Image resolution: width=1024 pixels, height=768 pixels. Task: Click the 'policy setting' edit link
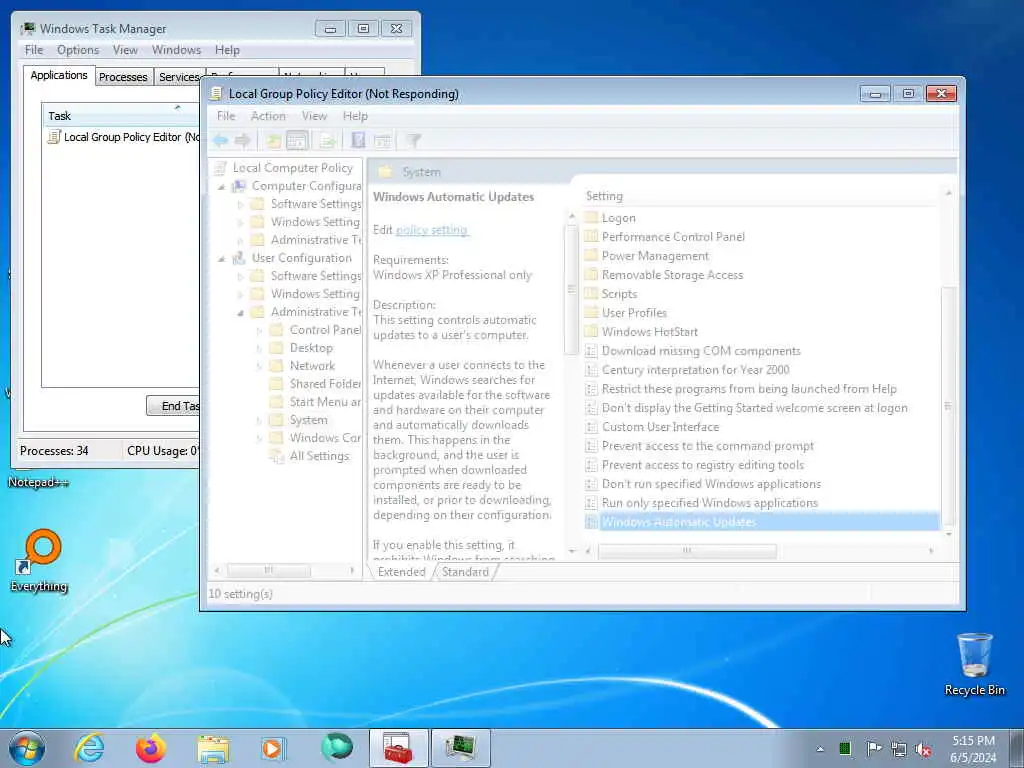coord(432,230)
